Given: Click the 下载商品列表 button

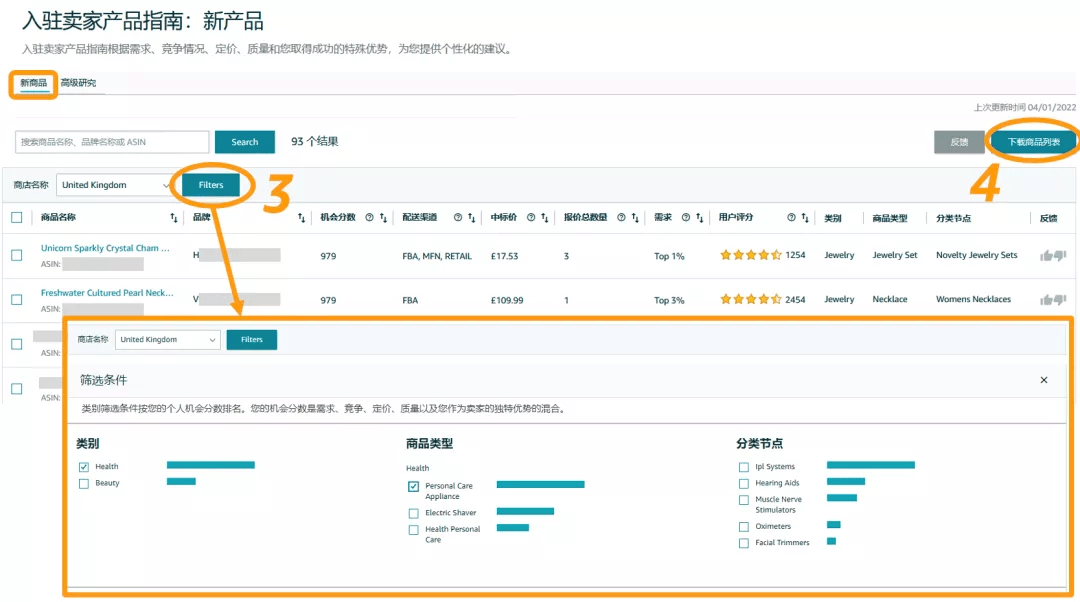Looking at the screenshot, I should tap(1033, 142).
